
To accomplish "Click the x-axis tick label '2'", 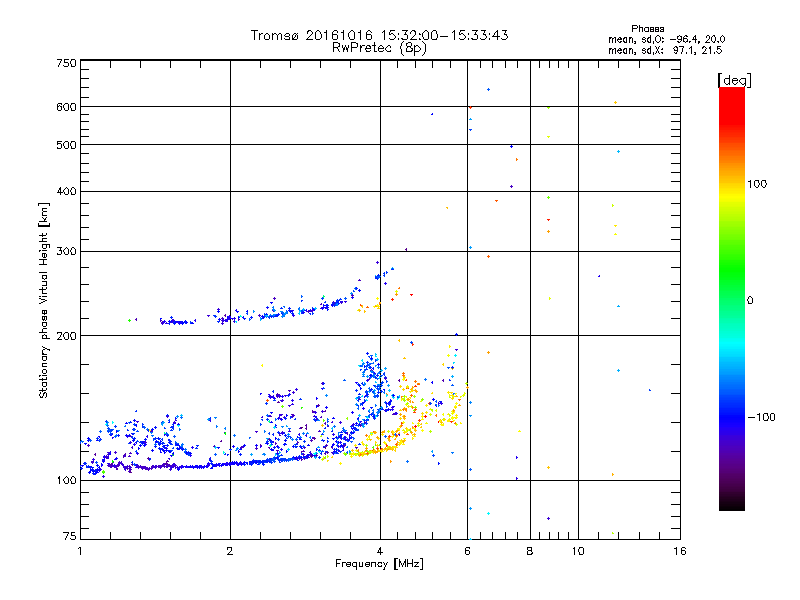I will [x=230, y=551].
